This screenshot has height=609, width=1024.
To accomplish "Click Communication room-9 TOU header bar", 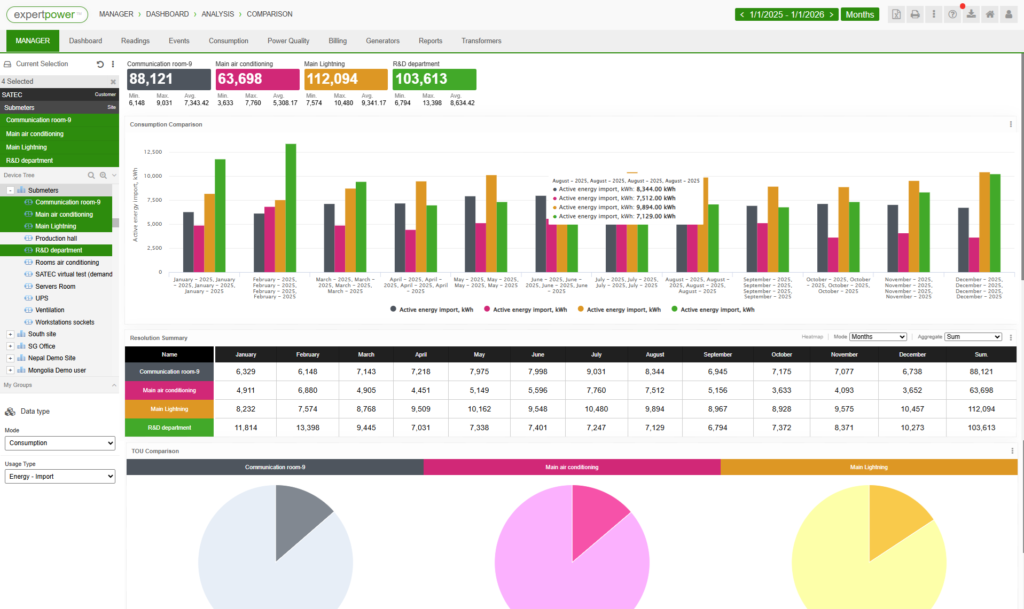I will point(275,467).
